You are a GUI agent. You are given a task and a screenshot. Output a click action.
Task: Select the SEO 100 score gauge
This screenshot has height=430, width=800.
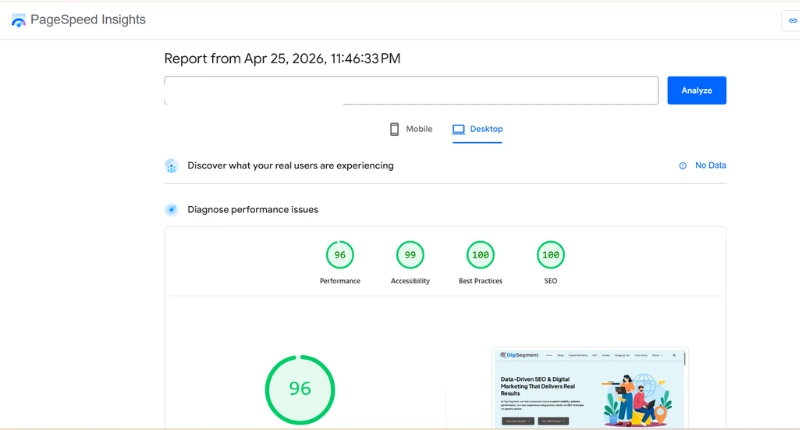[550, 255]
